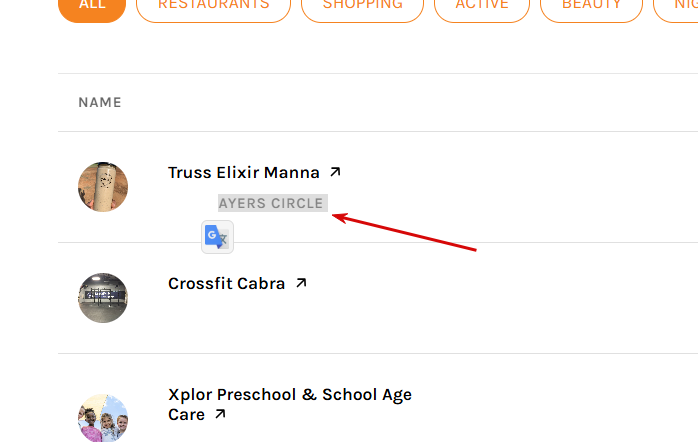Filter by ACTIVE category
The image size is (698, 442).
pos(482,6)
